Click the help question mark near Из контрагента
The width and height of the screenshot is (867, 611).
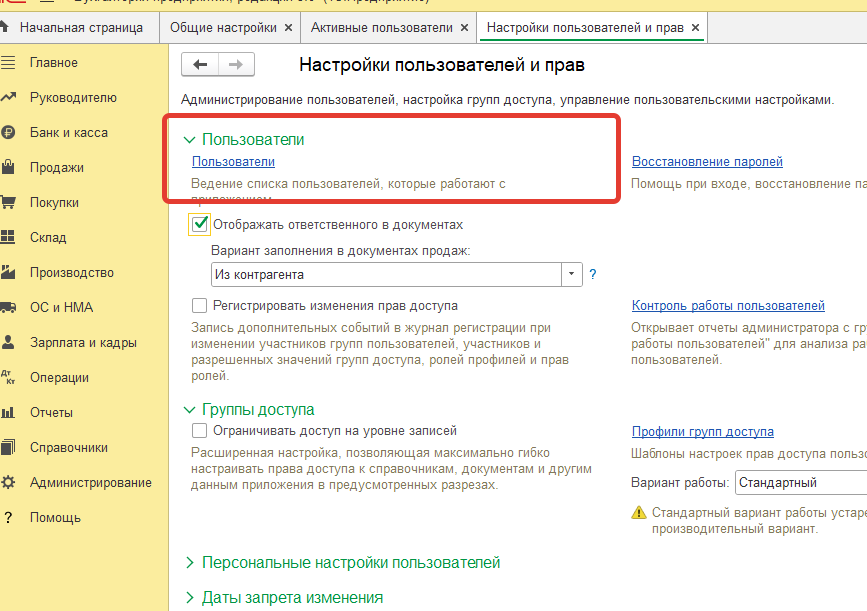pyautogui.click(x=593, y=274)
